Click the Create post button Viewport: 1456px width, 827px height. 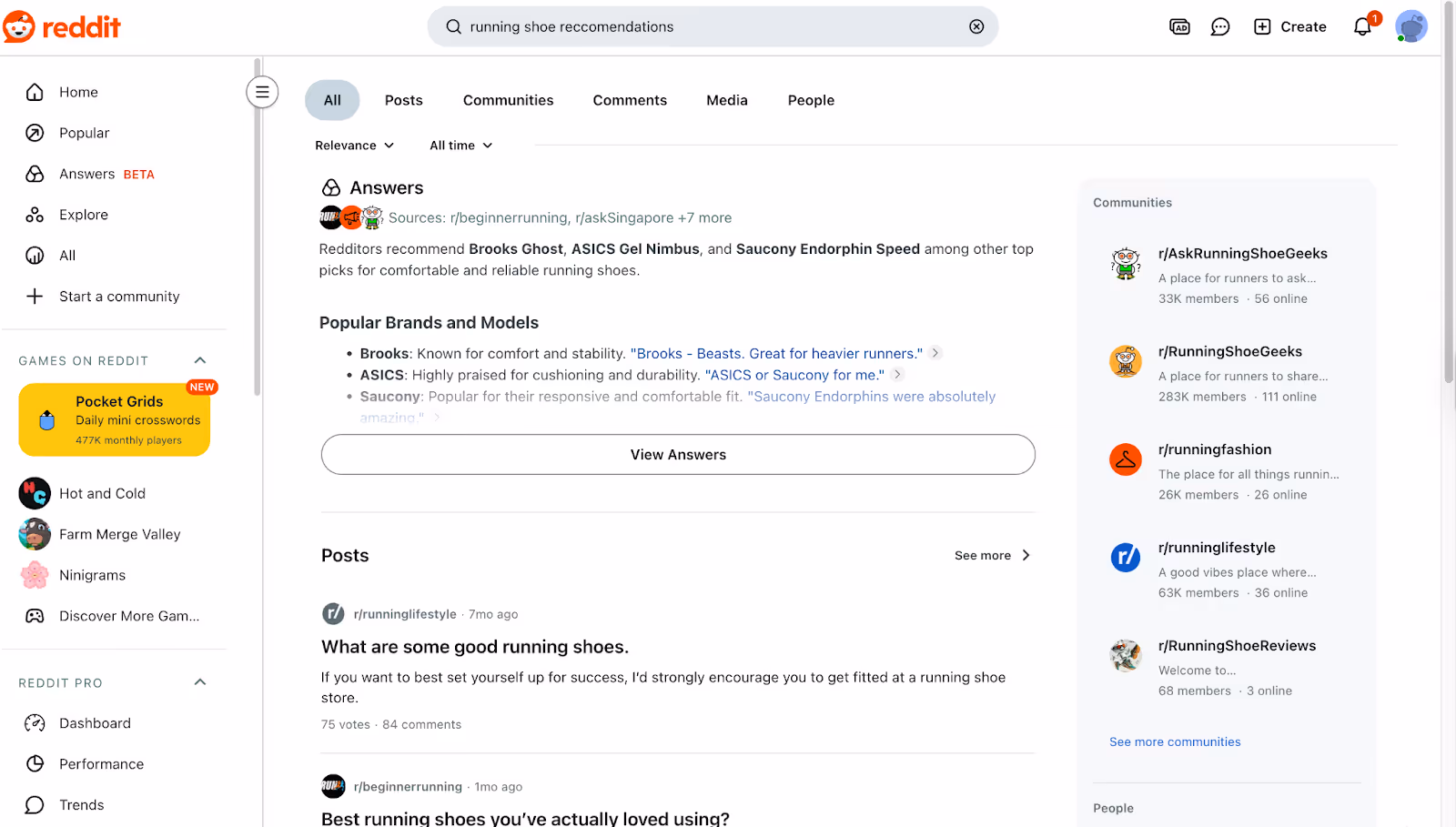(1289, 26)
